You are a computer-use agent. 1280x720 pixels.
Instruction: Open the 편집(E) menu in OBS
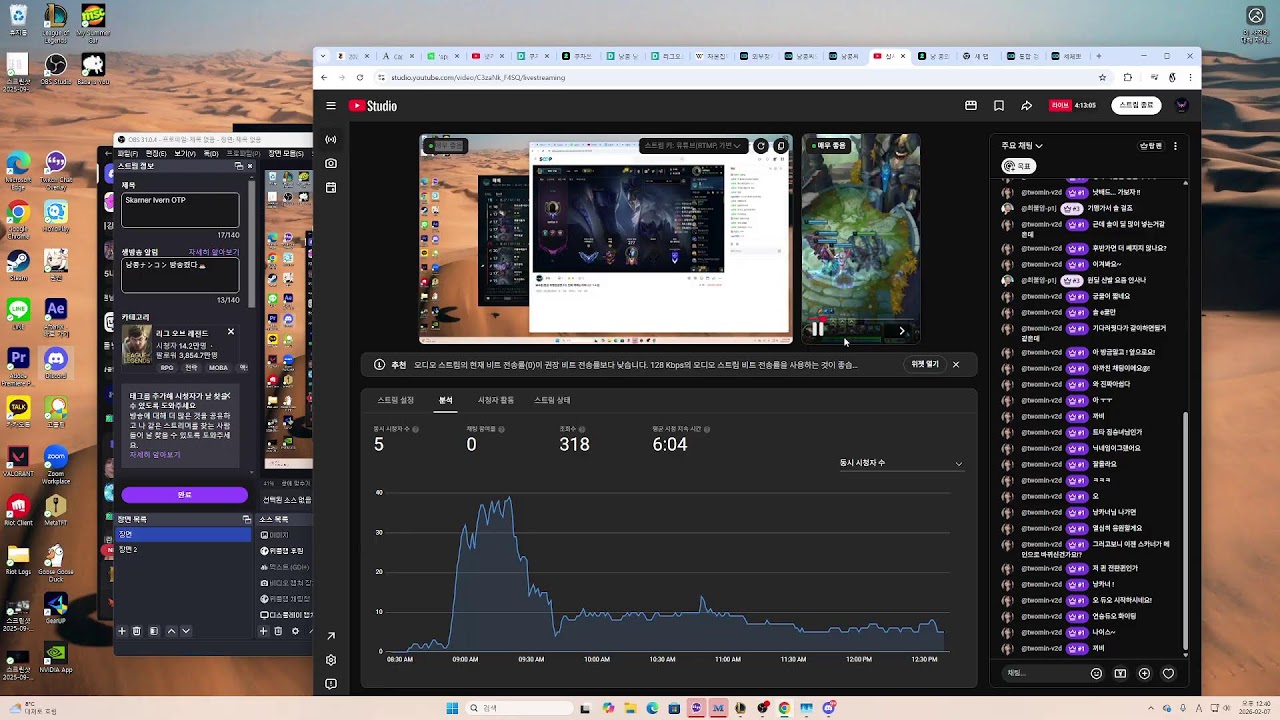[158, 153]
